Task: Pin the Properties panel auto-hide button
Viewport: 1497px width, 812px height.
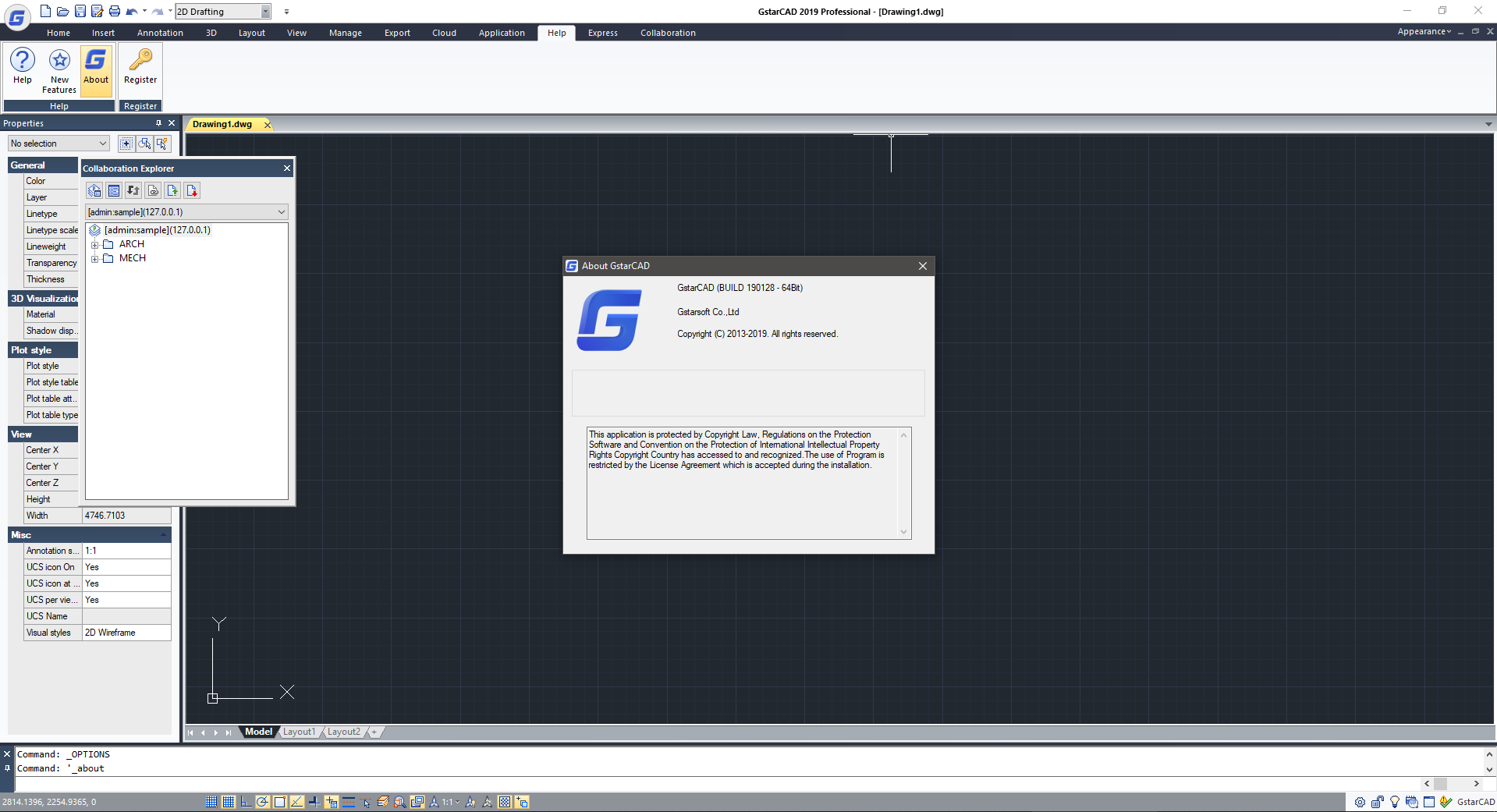Action: pyautogui.click(x=158, y=123)
